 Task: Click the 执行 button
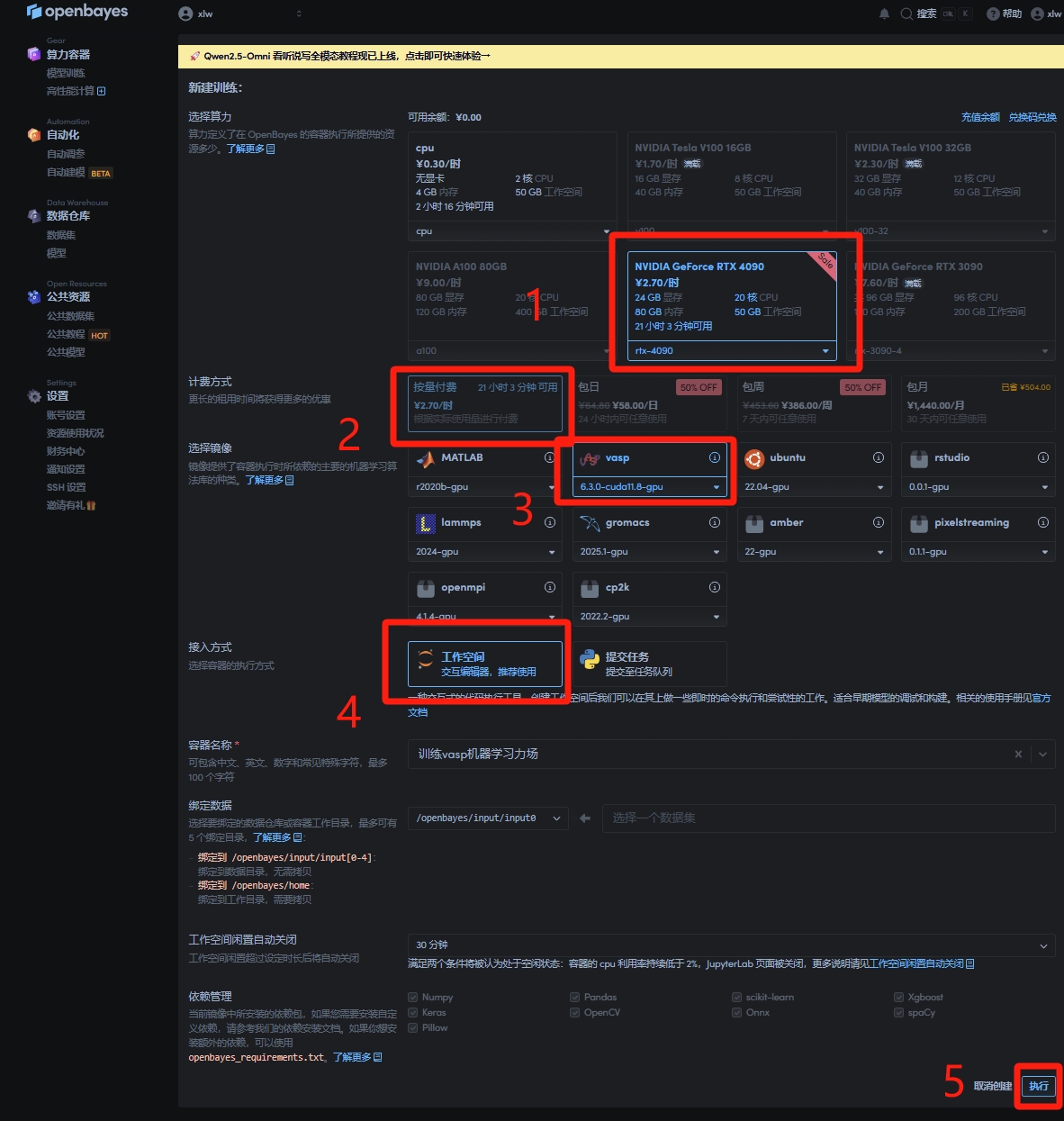pyautogui.click(x=1039, y=1086)
